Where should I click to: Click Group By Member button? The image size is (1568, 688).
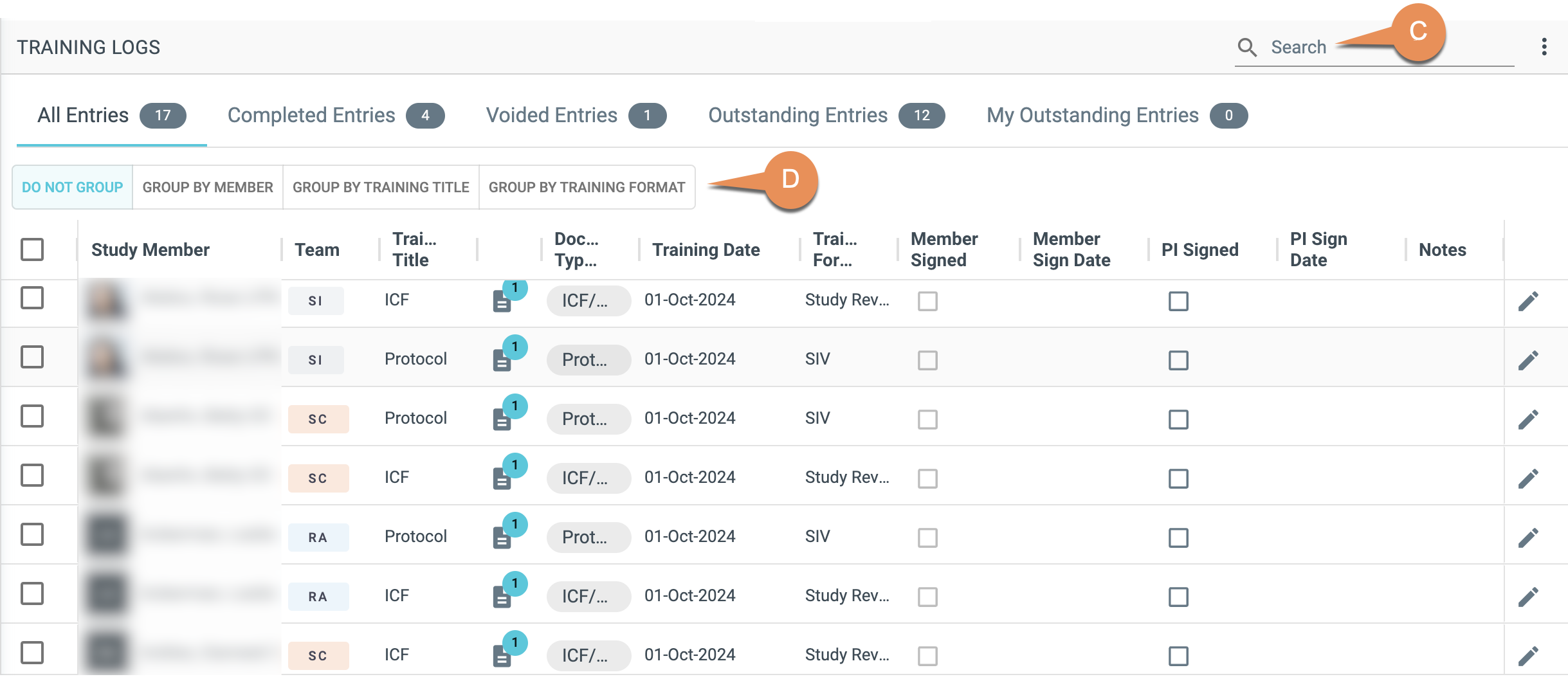[x=208, y=187]
